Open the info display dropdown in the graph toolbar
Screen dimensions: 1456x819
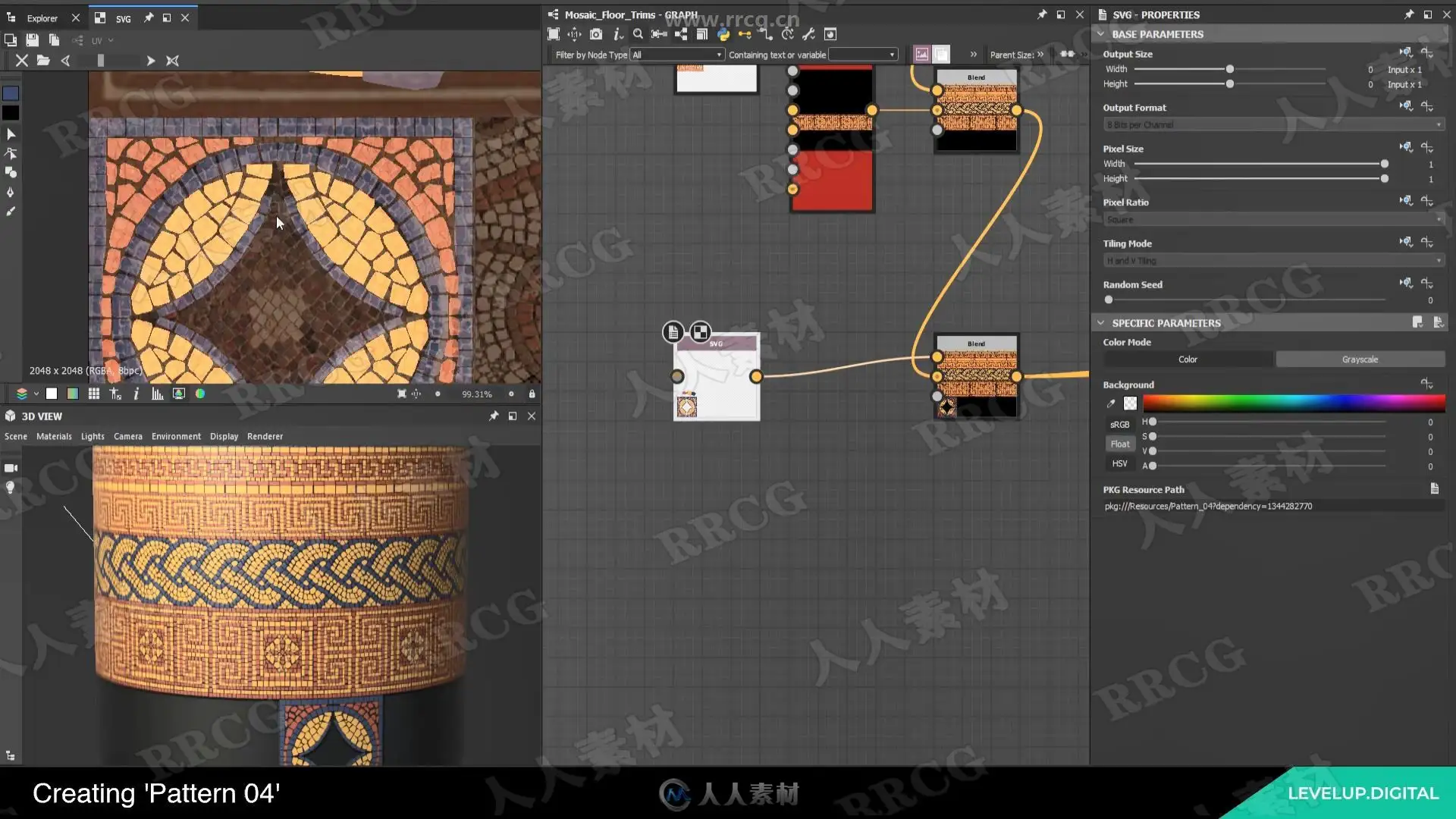point(618,34)
